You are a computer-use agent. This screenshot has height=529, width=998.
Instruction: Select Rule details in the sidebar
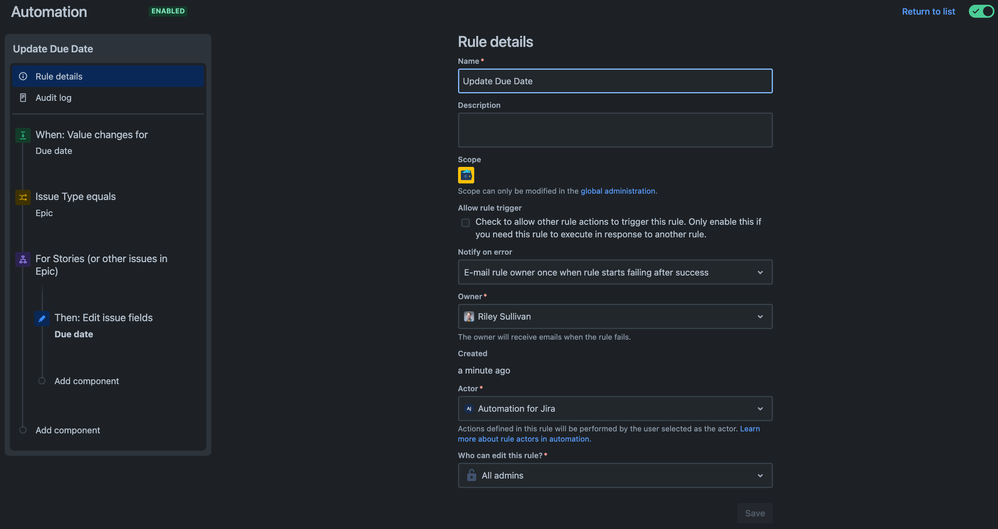click(x=108, y=76)
